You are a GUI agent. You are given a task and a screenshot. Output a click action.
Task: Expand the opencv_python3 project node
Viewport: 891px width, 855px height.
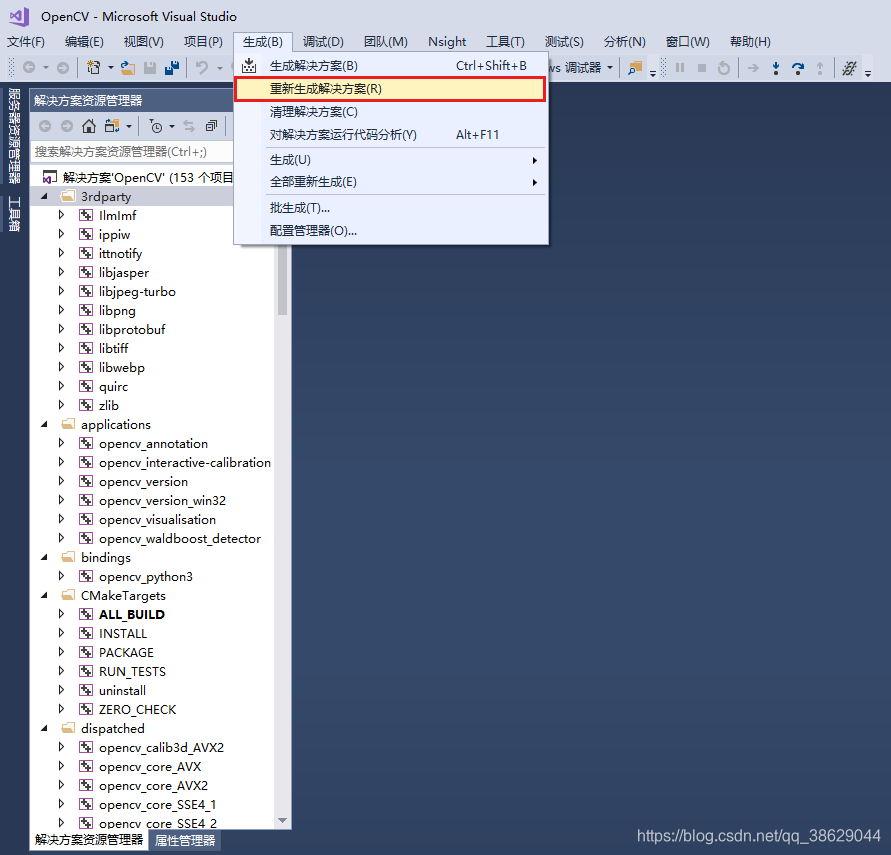click(61, 576)
